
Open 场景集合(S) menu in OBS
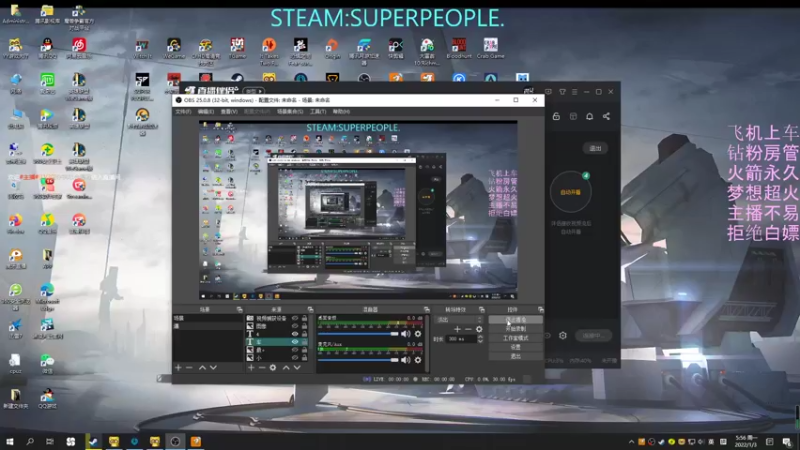pyautogui.click(x=290, y=111)
